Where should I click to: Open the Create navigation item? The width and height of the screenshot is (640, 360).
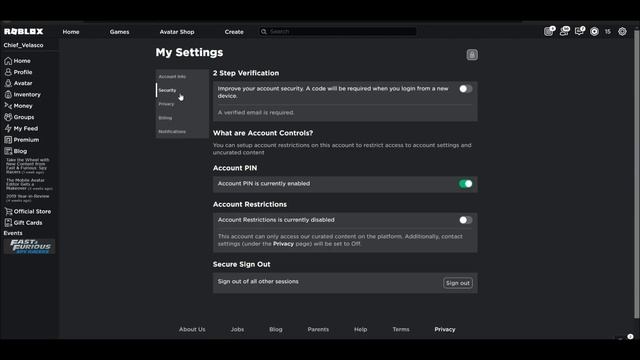[234, 32]
